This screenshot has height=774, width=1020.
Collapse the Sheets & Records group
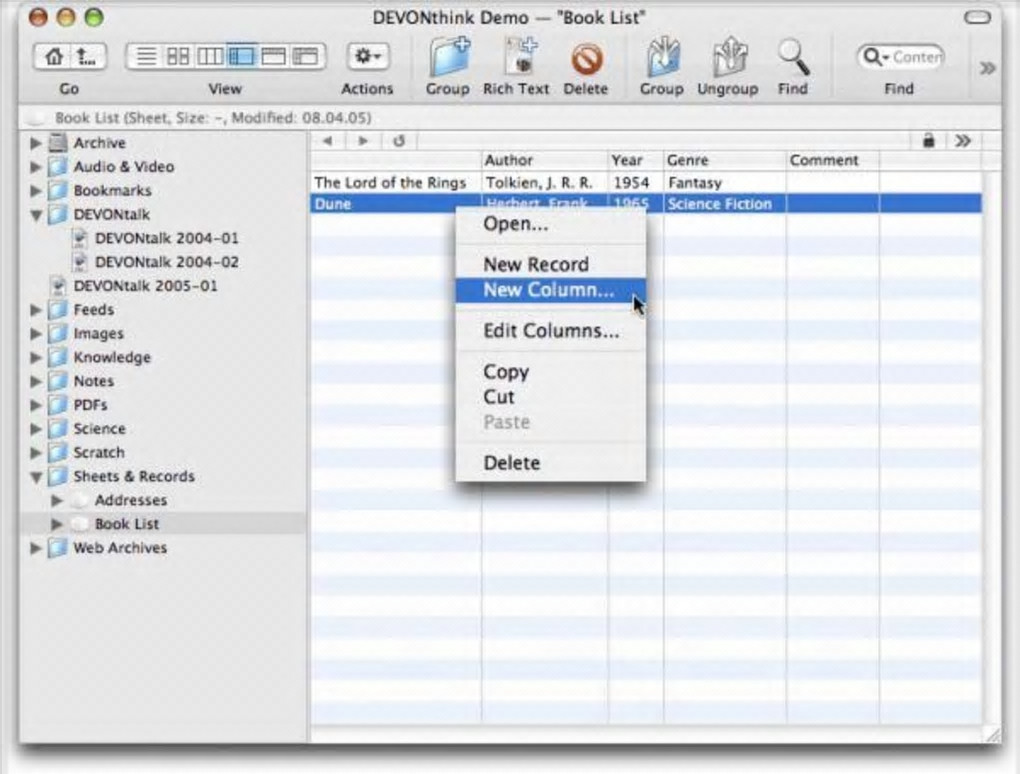coord(36,477)
